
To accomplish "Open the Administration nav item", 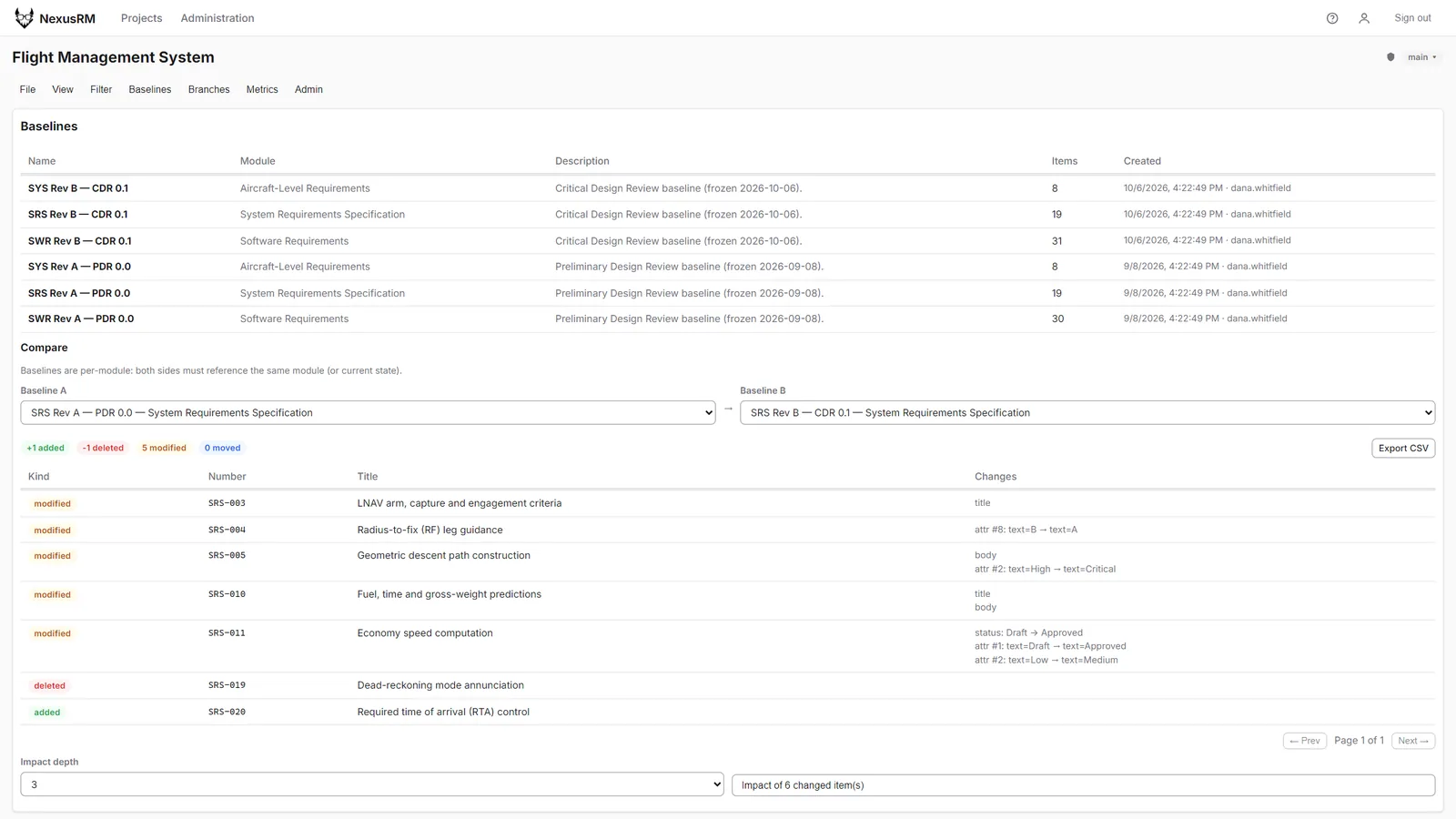I will [x=217, y=18].
